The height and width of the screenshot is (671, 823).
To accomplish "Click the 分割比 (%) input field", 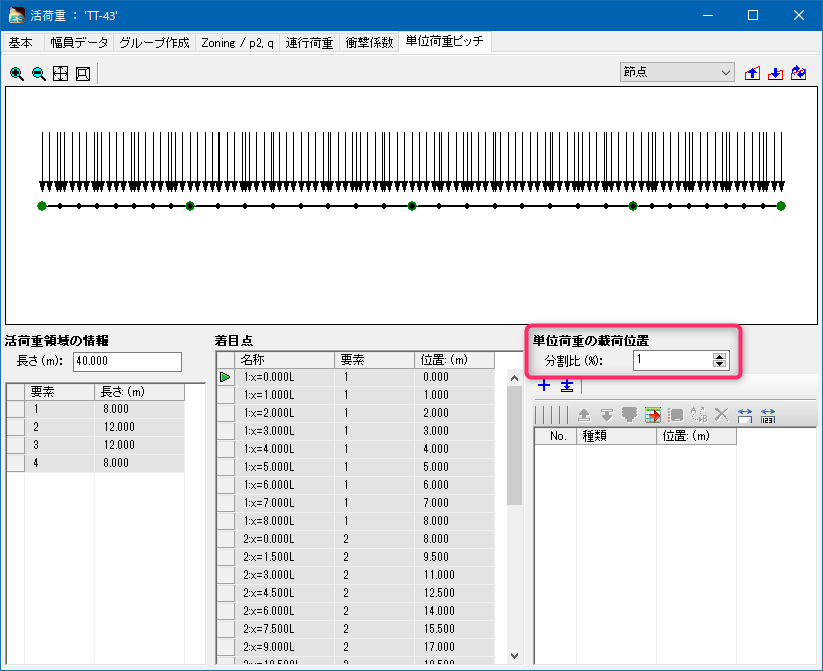I will pos(673,360).
